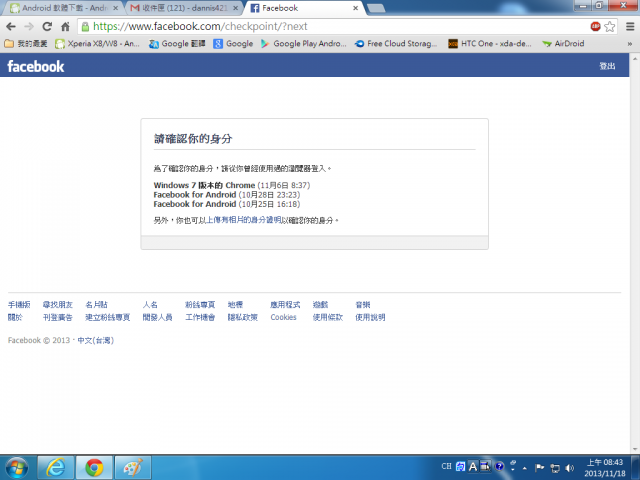Viewport: 640px width, 480px height.
Task: Open the 應用程式 footer link
Action: (x=285, y=304)
